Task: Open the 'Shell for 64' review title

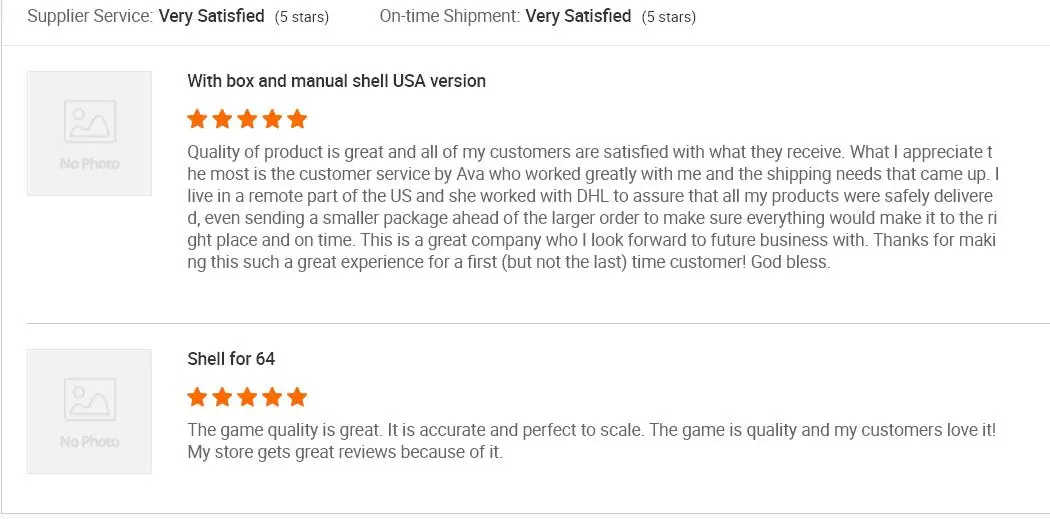Action: click(231, 359)
